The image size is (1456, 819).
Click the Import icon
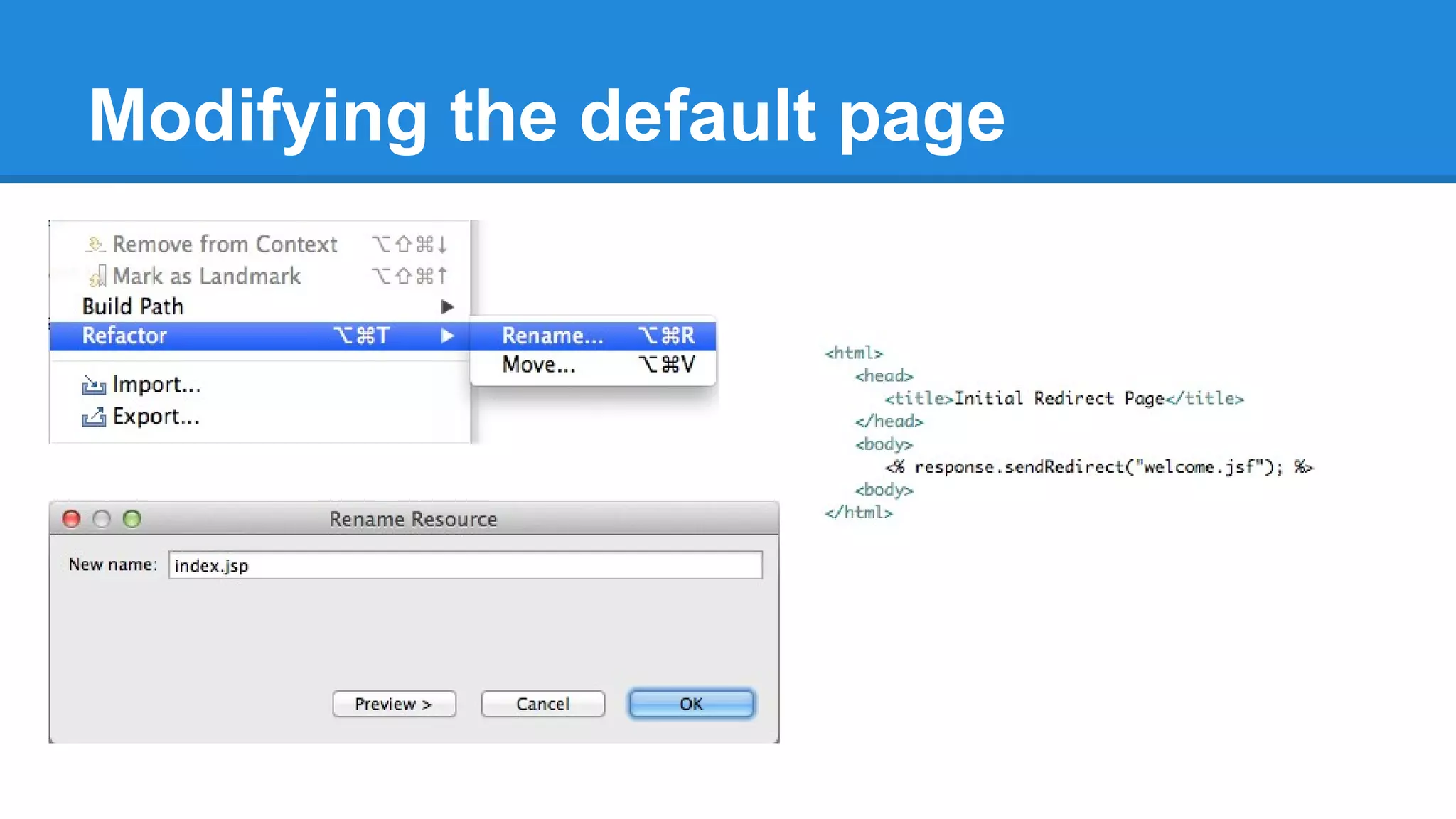[x=93, y=385]
